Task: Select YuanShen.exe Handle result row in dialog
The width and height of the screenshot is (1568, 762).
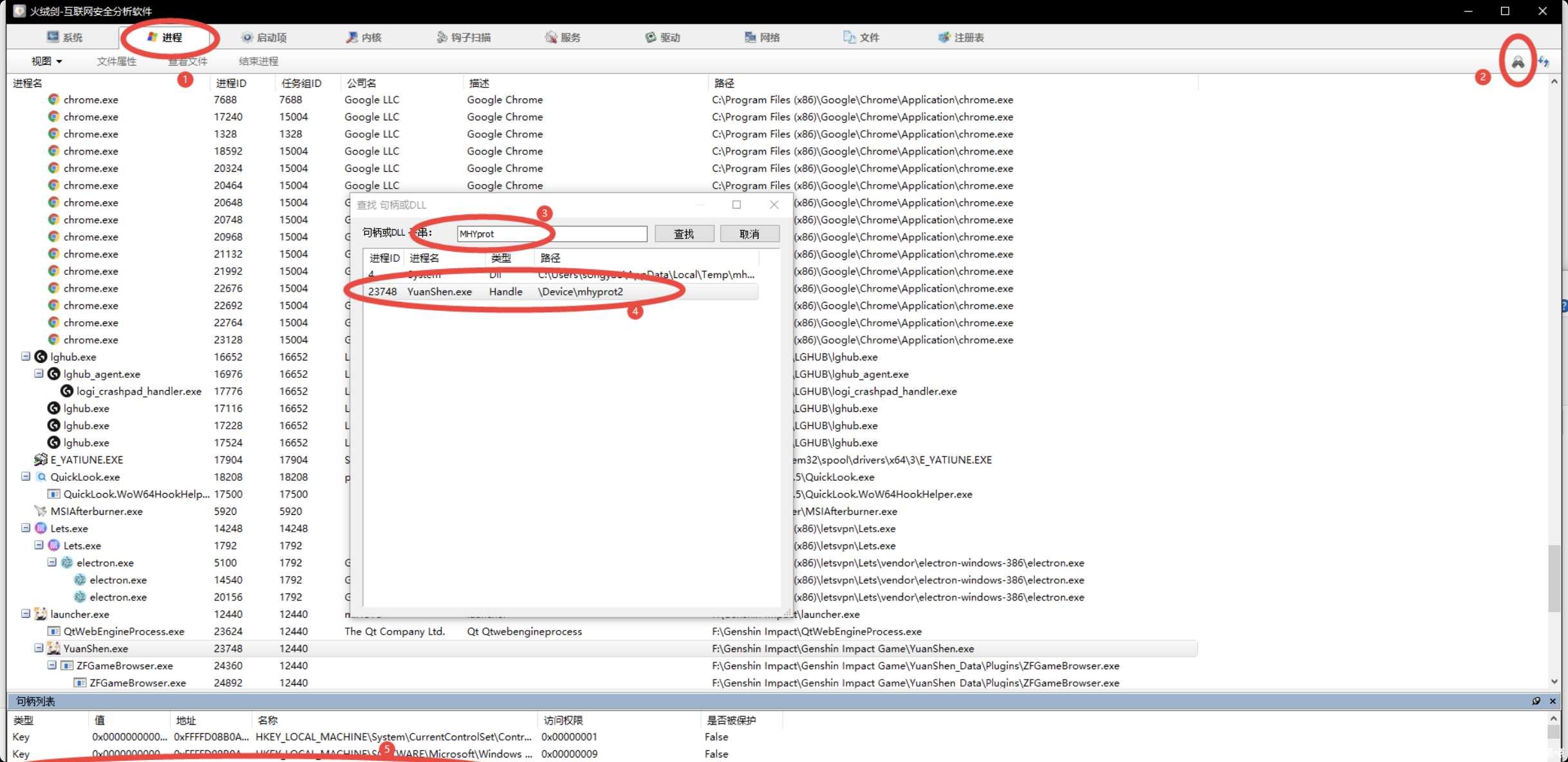Action: click(x=560, y=292)
